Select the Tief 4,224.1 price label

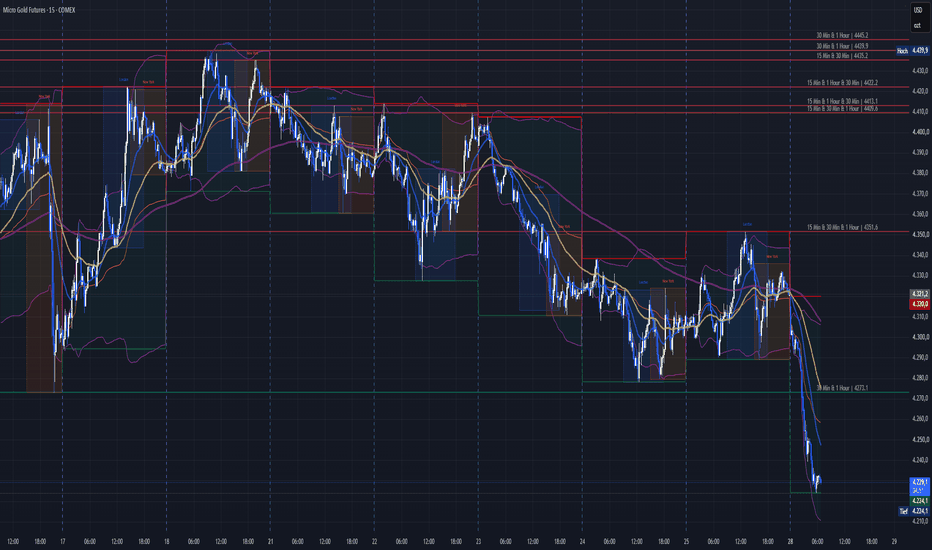[914, 511]
